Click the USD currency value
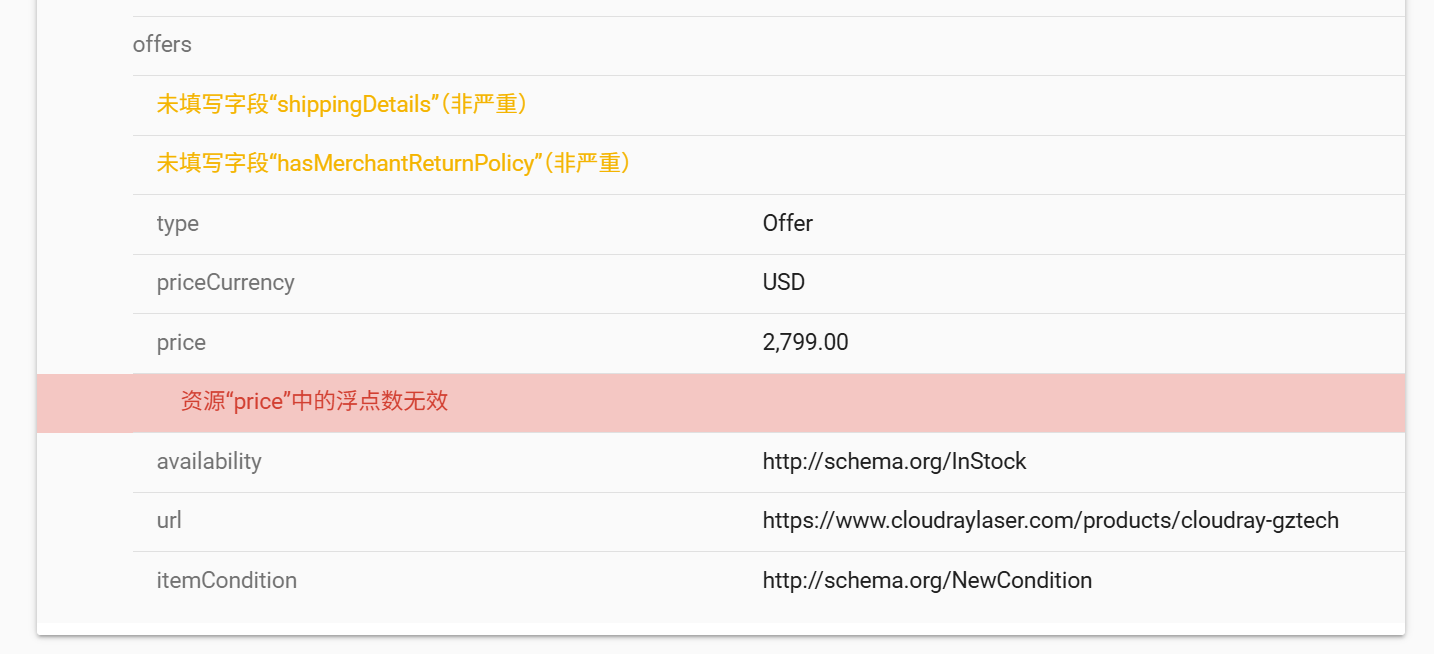Image resolution: width=1434 pixels, height=654 pixels. coord(783,283)
